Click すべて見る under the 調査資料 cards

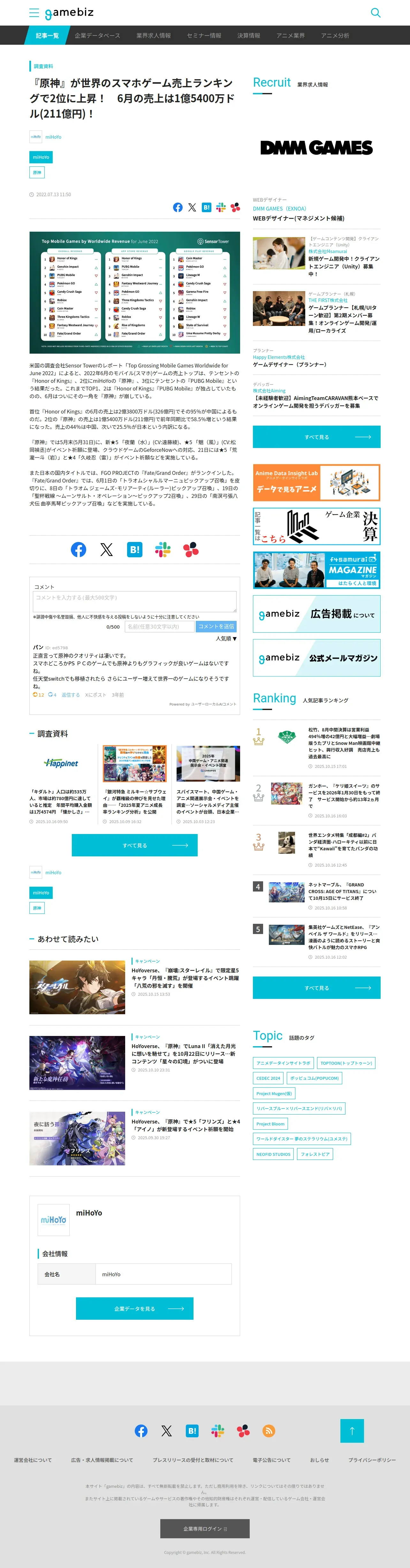tap(134, 846)
